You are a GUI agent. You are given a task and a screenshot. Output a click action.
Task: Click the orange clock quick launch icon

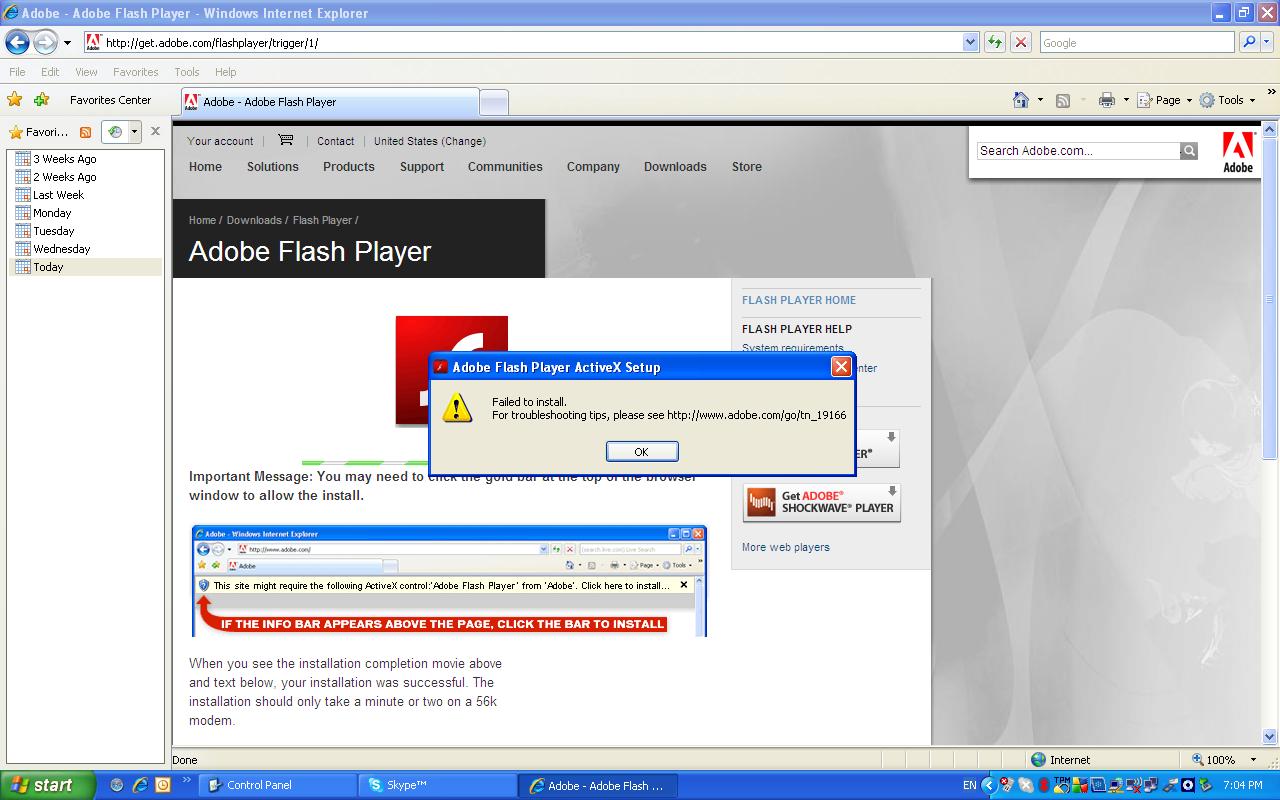[163, 785]
